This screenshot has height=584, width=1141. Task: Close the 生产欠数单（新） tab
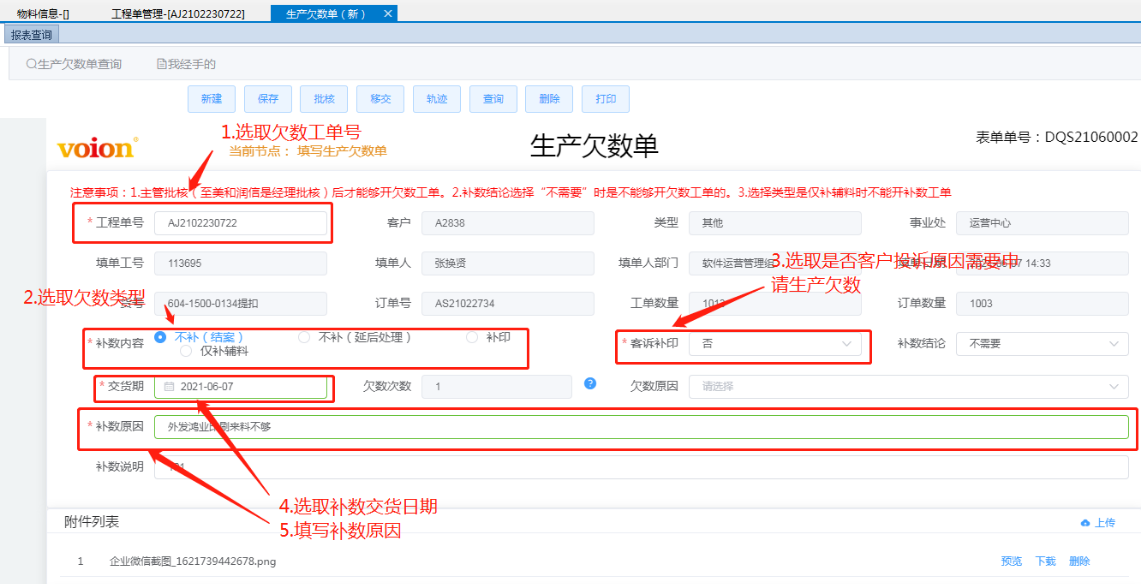tap(387, 14)
